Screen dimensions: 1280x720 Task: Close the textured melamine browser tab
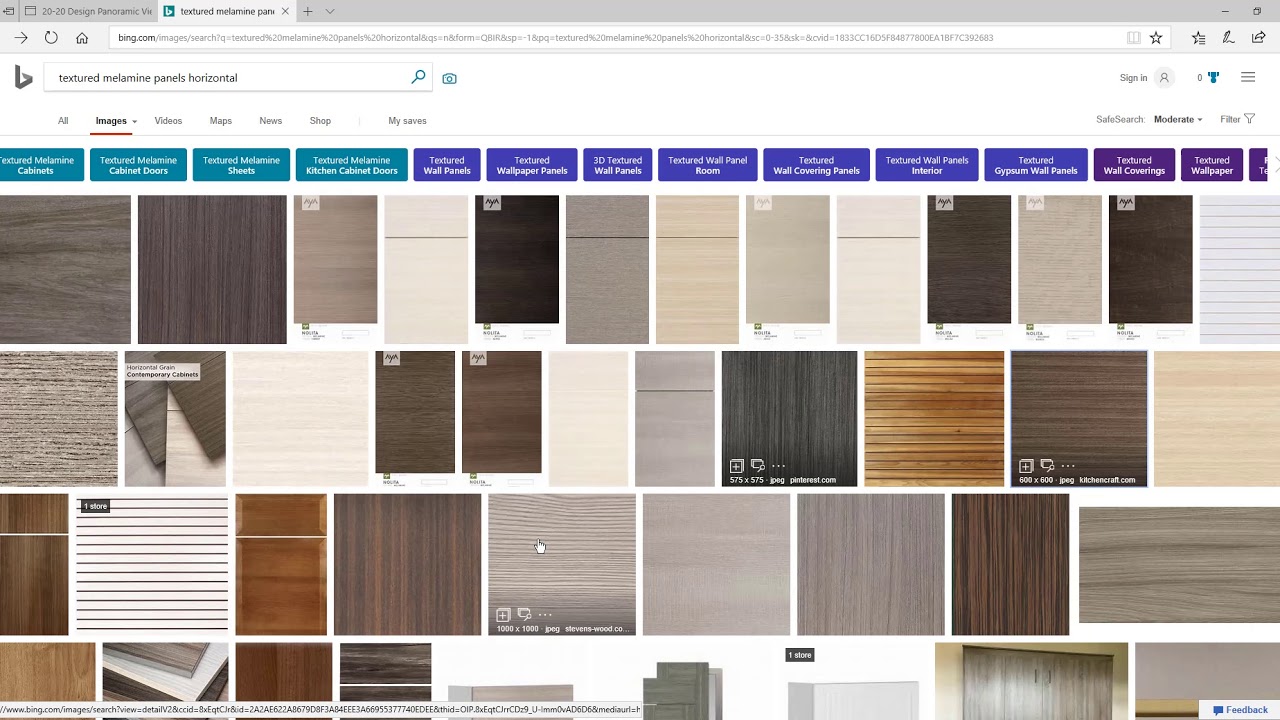click(x=285, y=11)
